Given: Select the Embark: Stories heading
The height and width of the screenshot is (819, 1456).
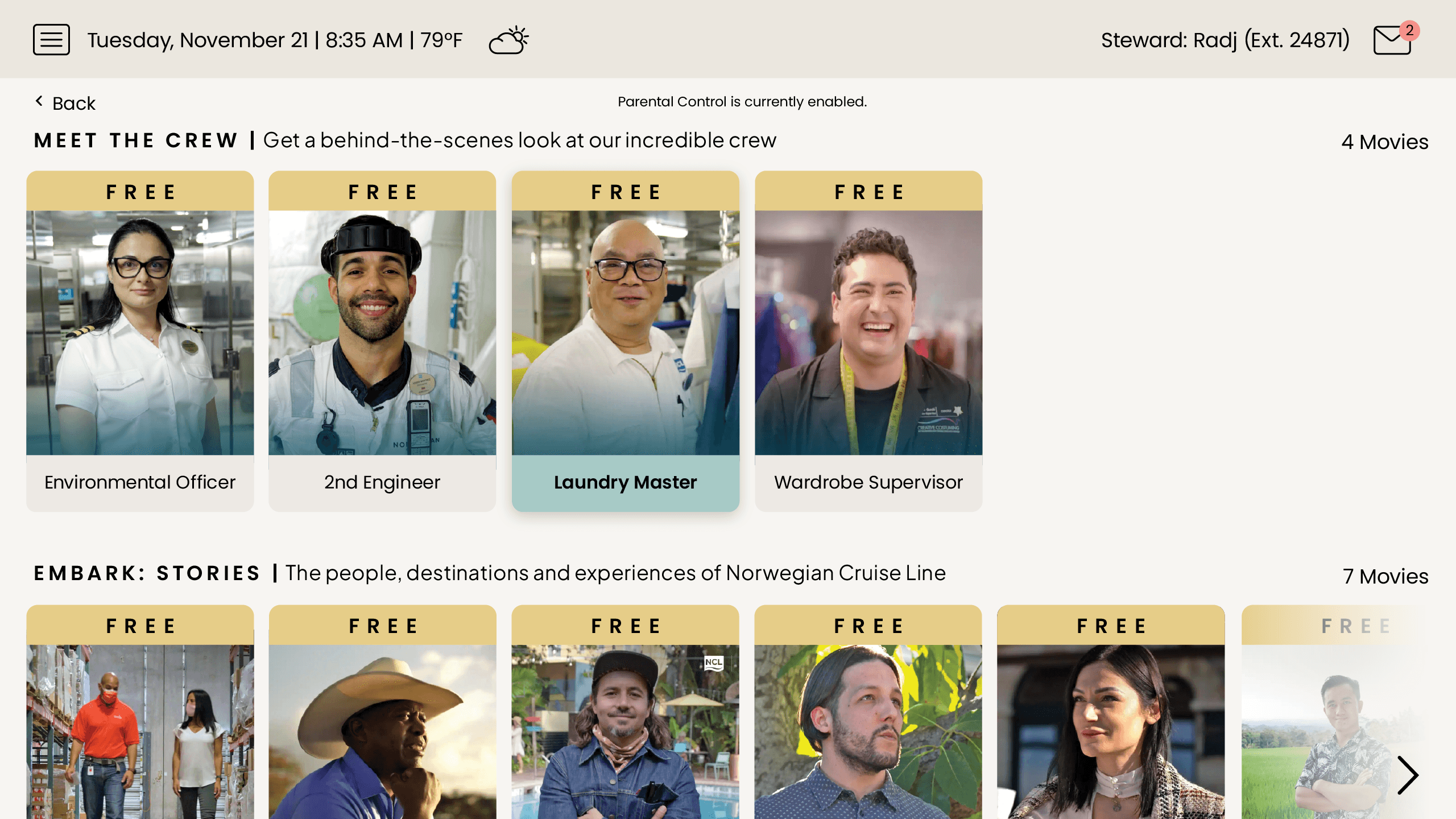Looking at the screenshot, I should pyautogui.click(x=147, y=573).
